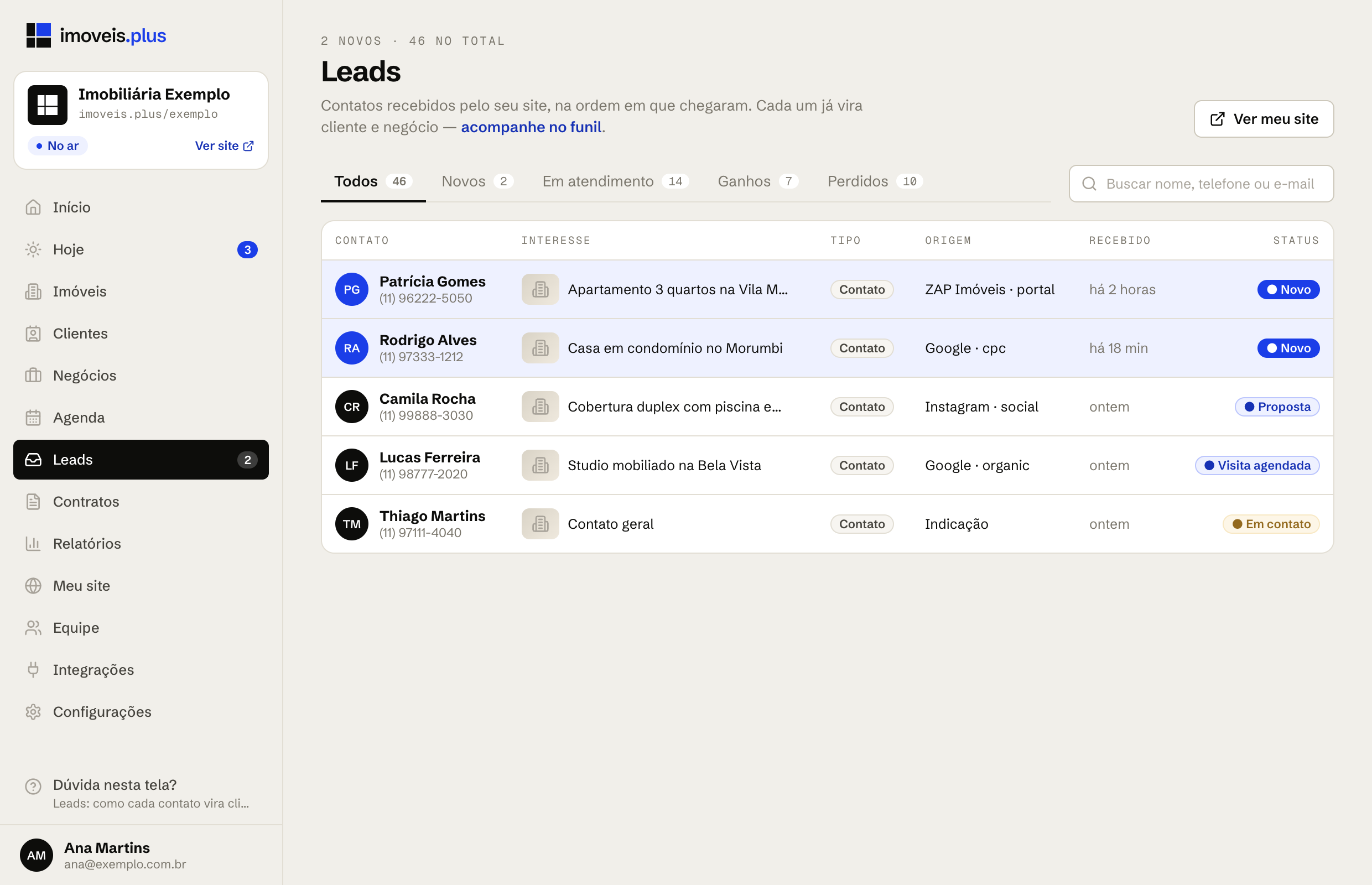Follow the acompanhe no funil link
This screenshot has width=1372, height=885.
coord(531,127)
